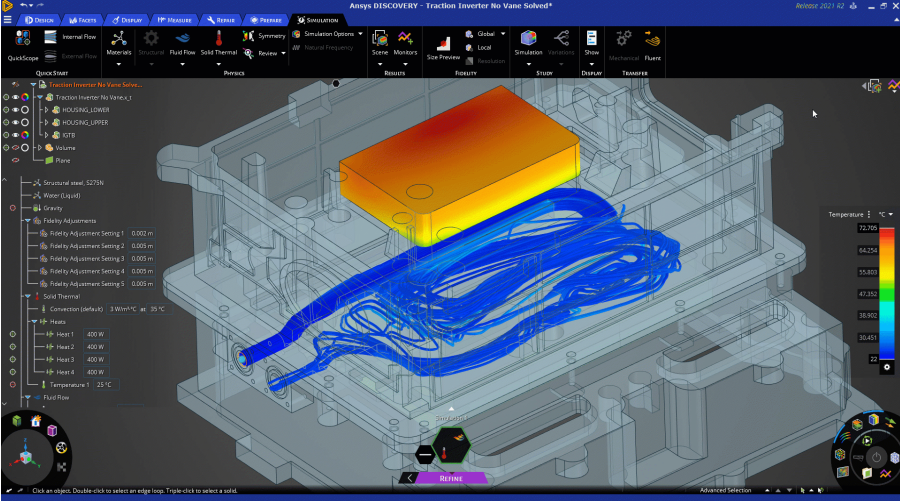The height and width of the screenshot is (501, 900).
Task: Click the Temperature legend title
Action: pyautogui.click(x=845, y=214)
